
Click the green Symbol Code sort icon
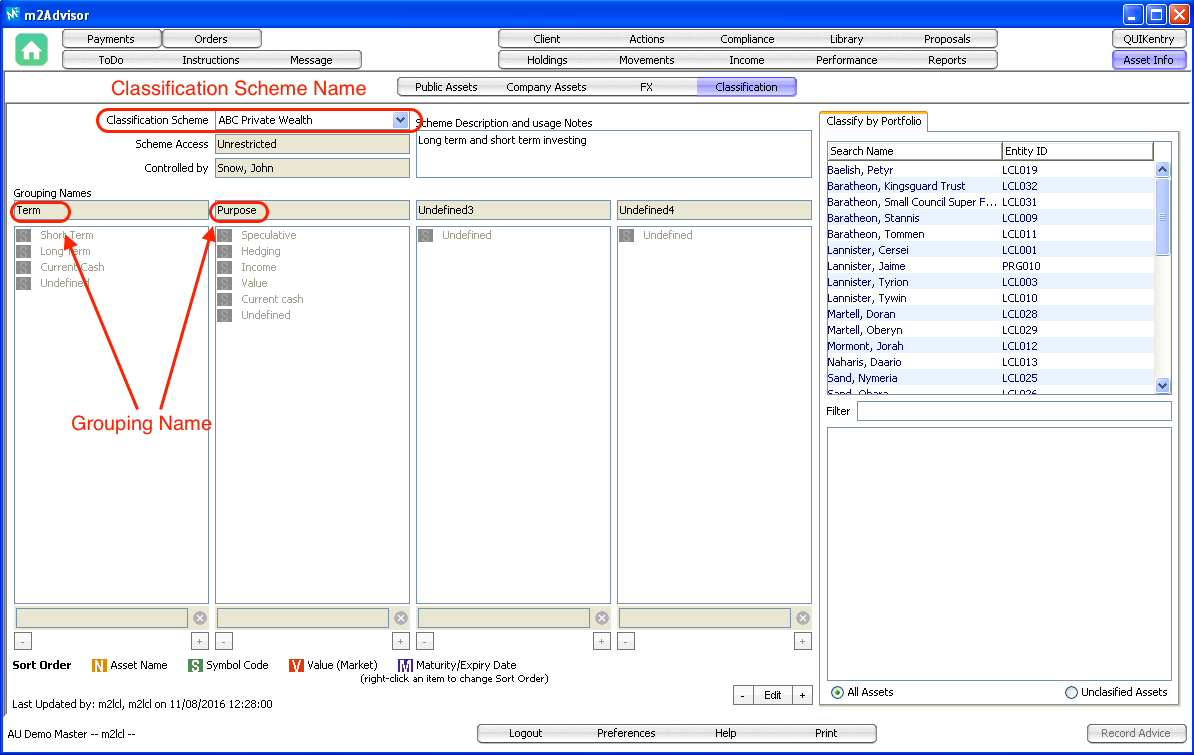tap(195, 665)
